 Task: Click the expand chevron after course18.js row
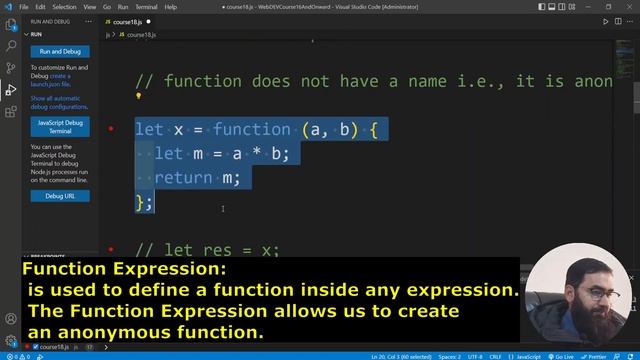pyautogui.click(x=106, y=347)
